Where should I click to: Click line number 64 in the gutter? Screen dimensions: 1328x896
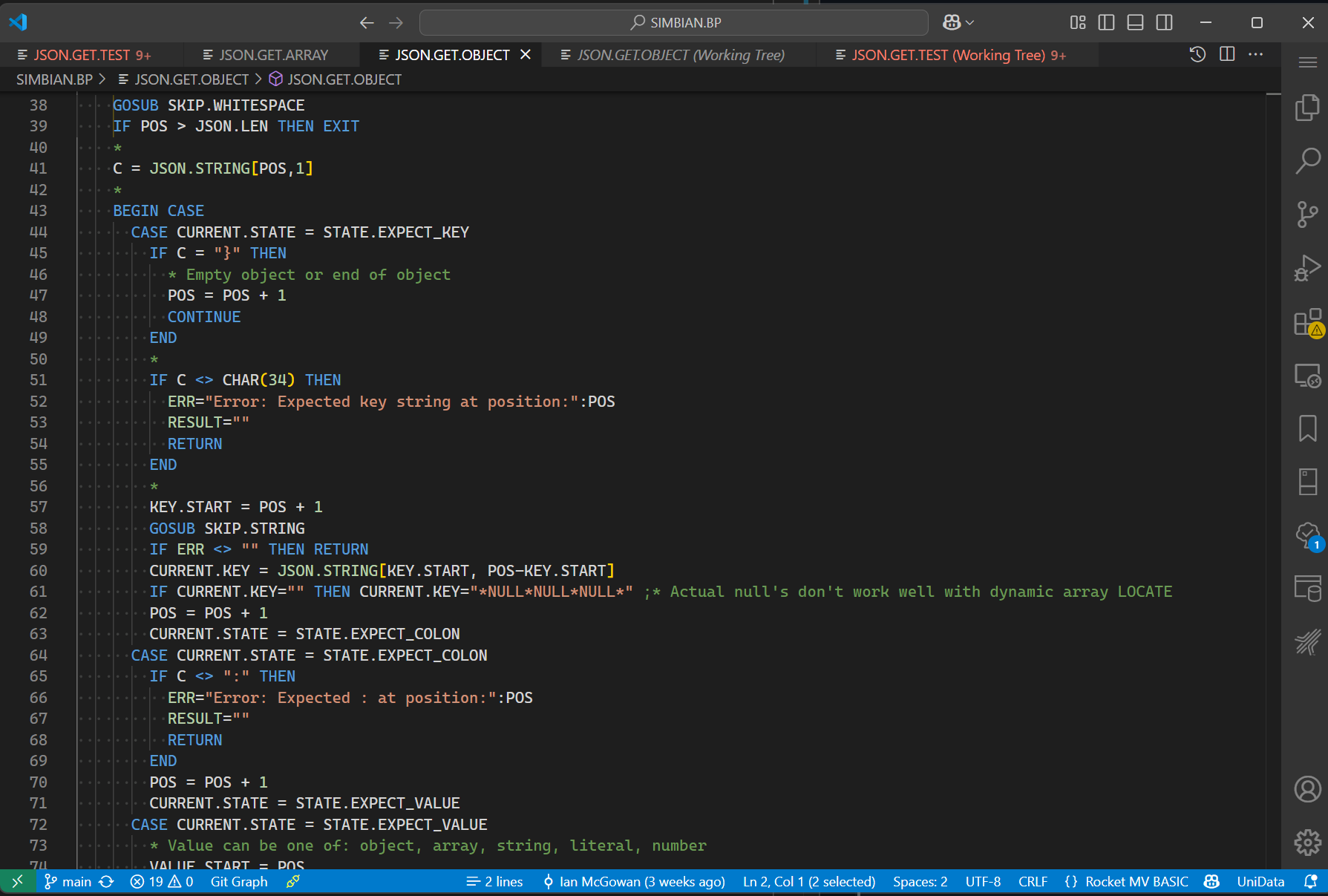tap(38, 655)
